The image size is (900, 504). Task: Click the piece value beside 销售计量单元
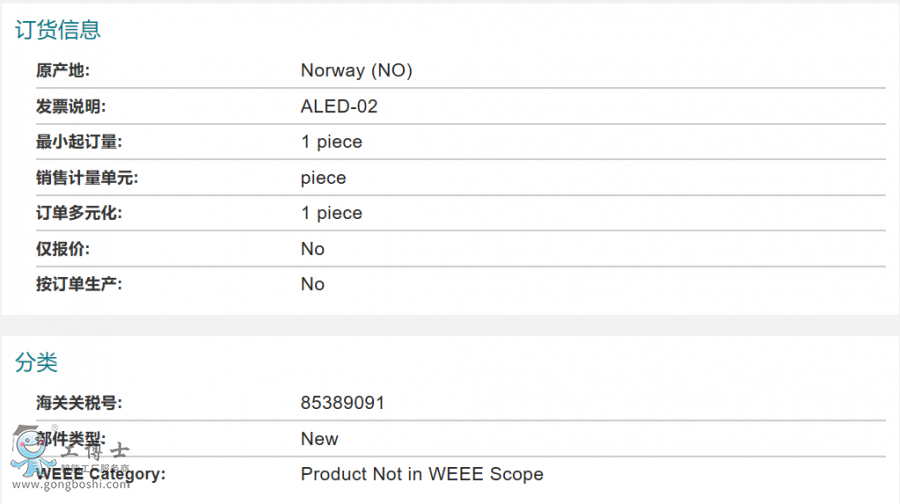(323, 178)
